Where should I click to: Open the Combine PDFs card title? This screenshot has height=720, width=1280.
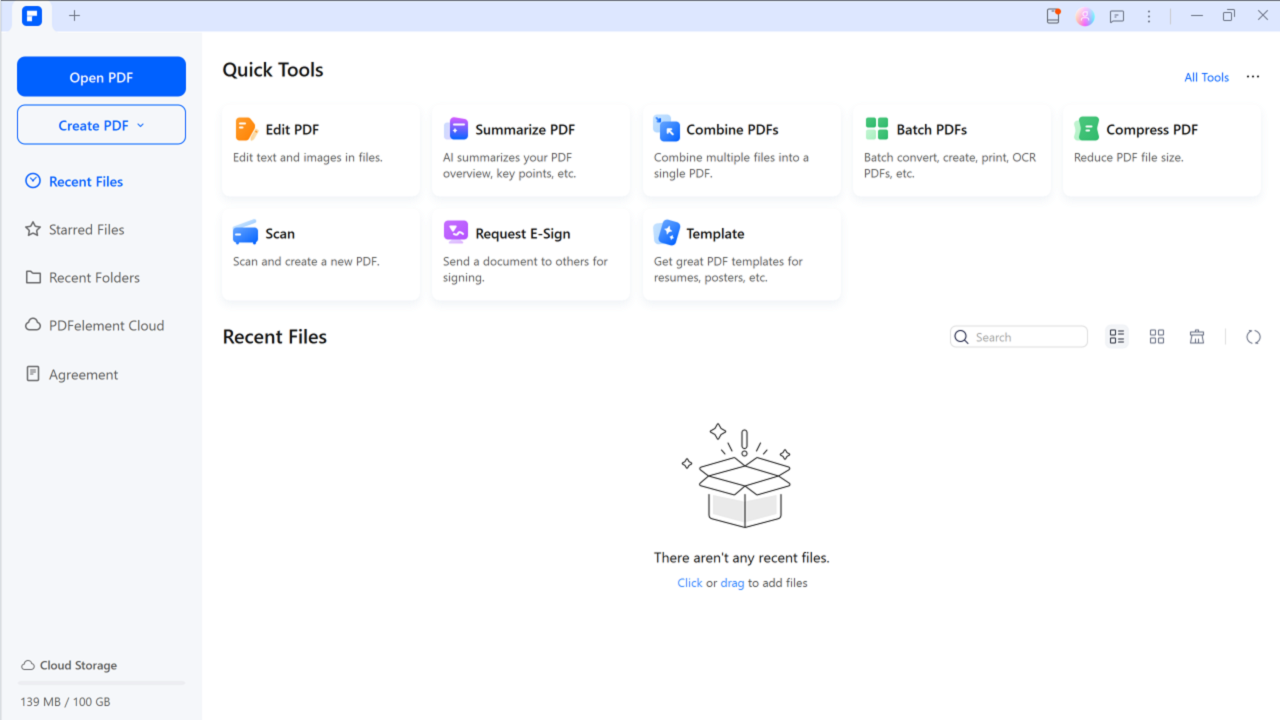[732, 129]
